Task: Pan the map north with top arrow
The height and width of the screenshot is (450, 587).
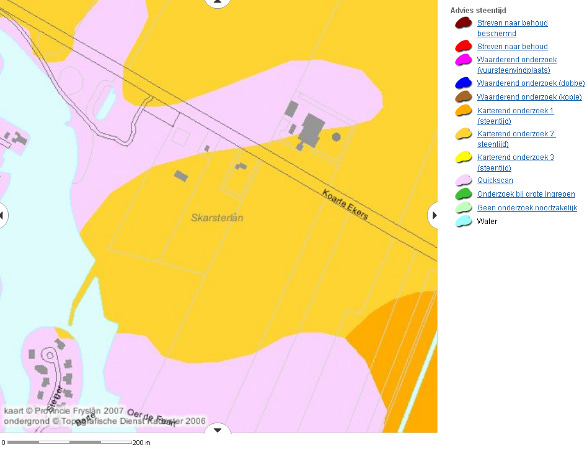Action: (x=217, y=2)
